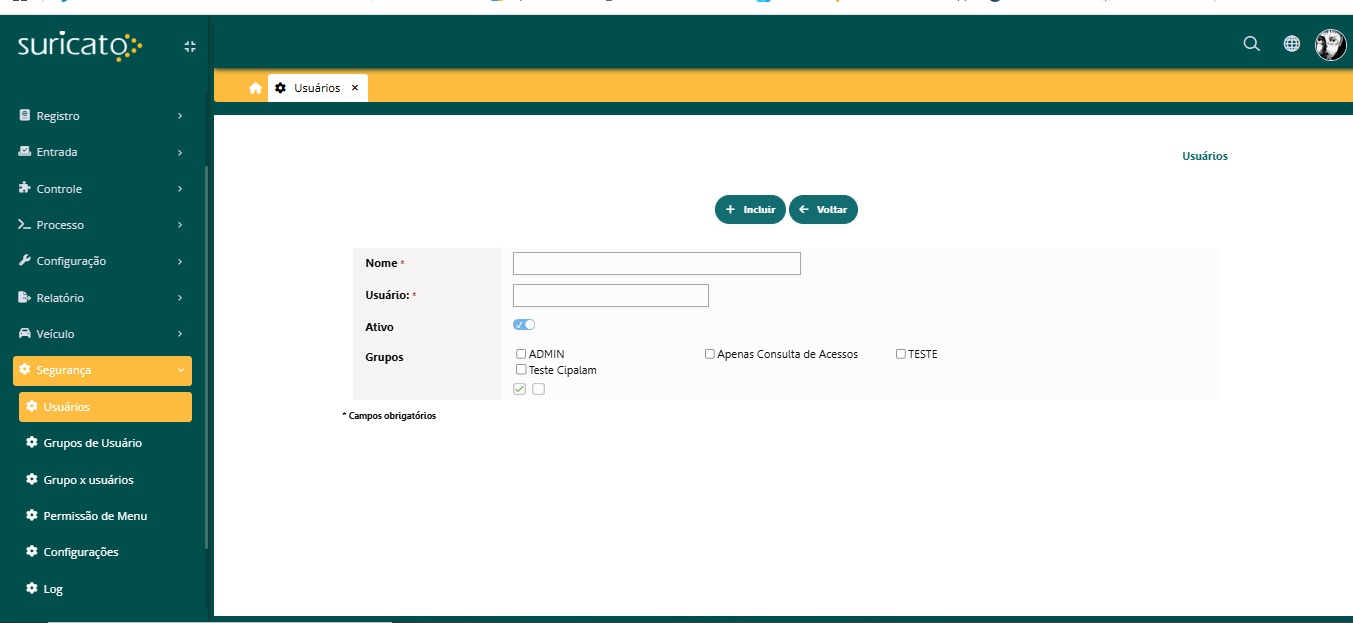1353x623 pixels.
Task: Click the Relatório export icon
Action: point(25,297)
